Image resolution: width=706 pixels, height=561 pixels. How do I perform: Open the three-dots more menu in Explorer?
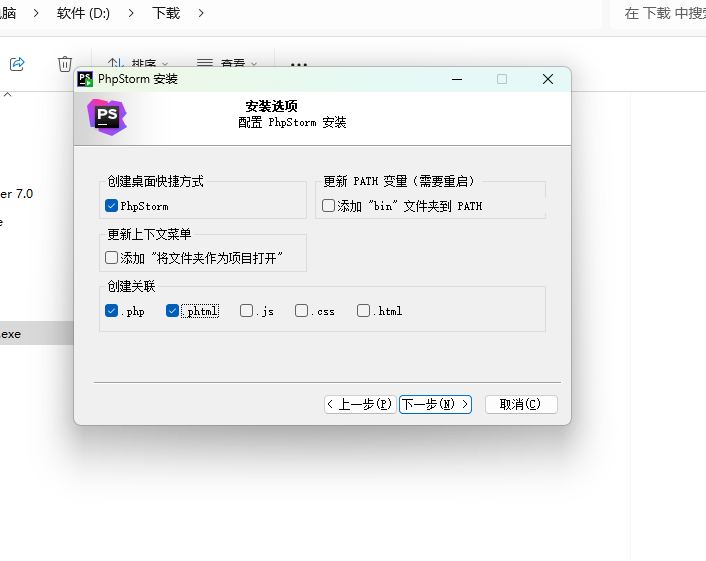[299, 64]
